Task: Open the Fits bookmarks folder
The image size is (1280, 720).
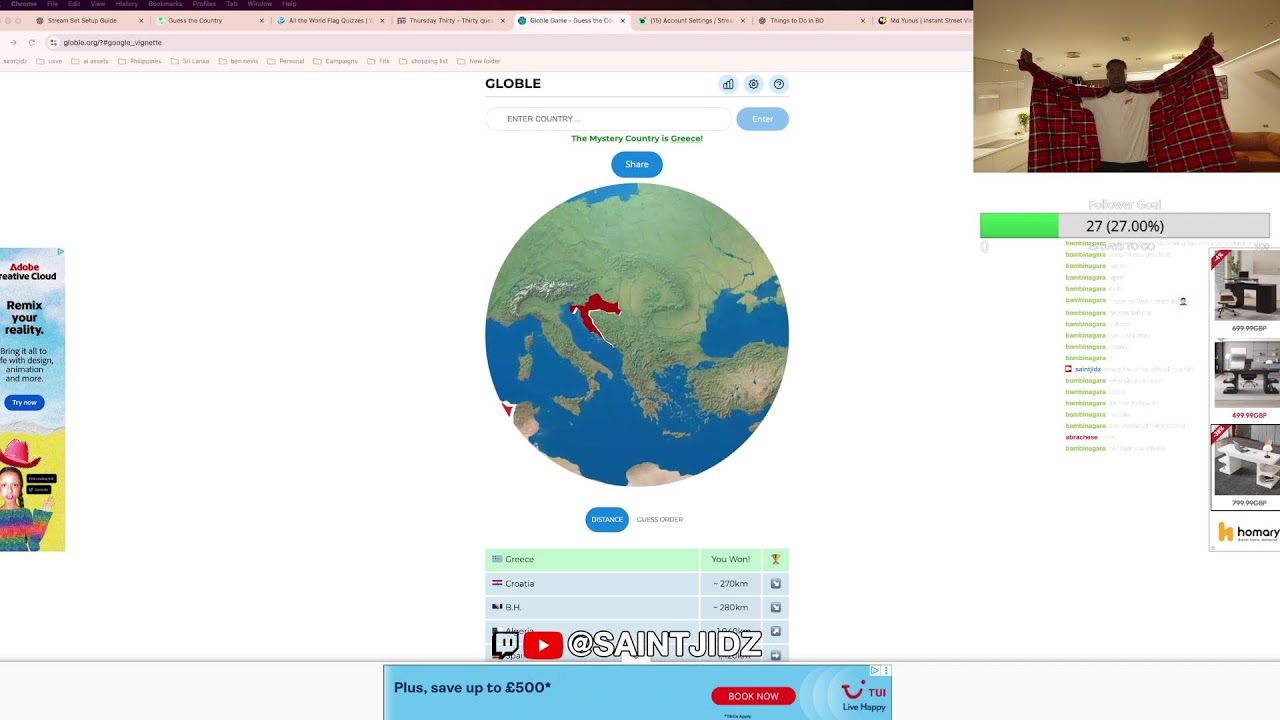Action: 379,61
